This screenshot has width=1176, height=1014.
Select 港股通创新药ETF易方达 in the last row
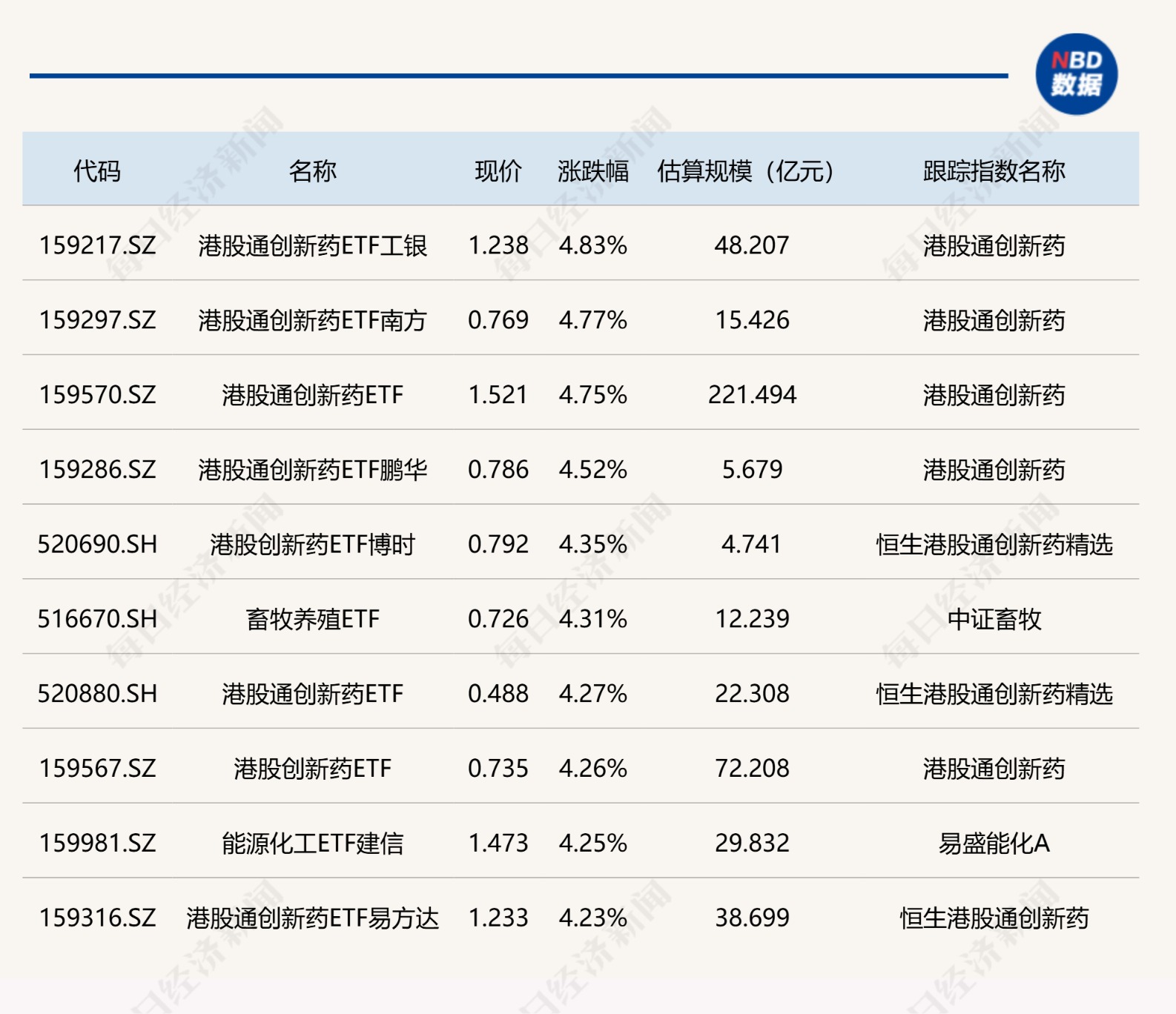point(312,918)
